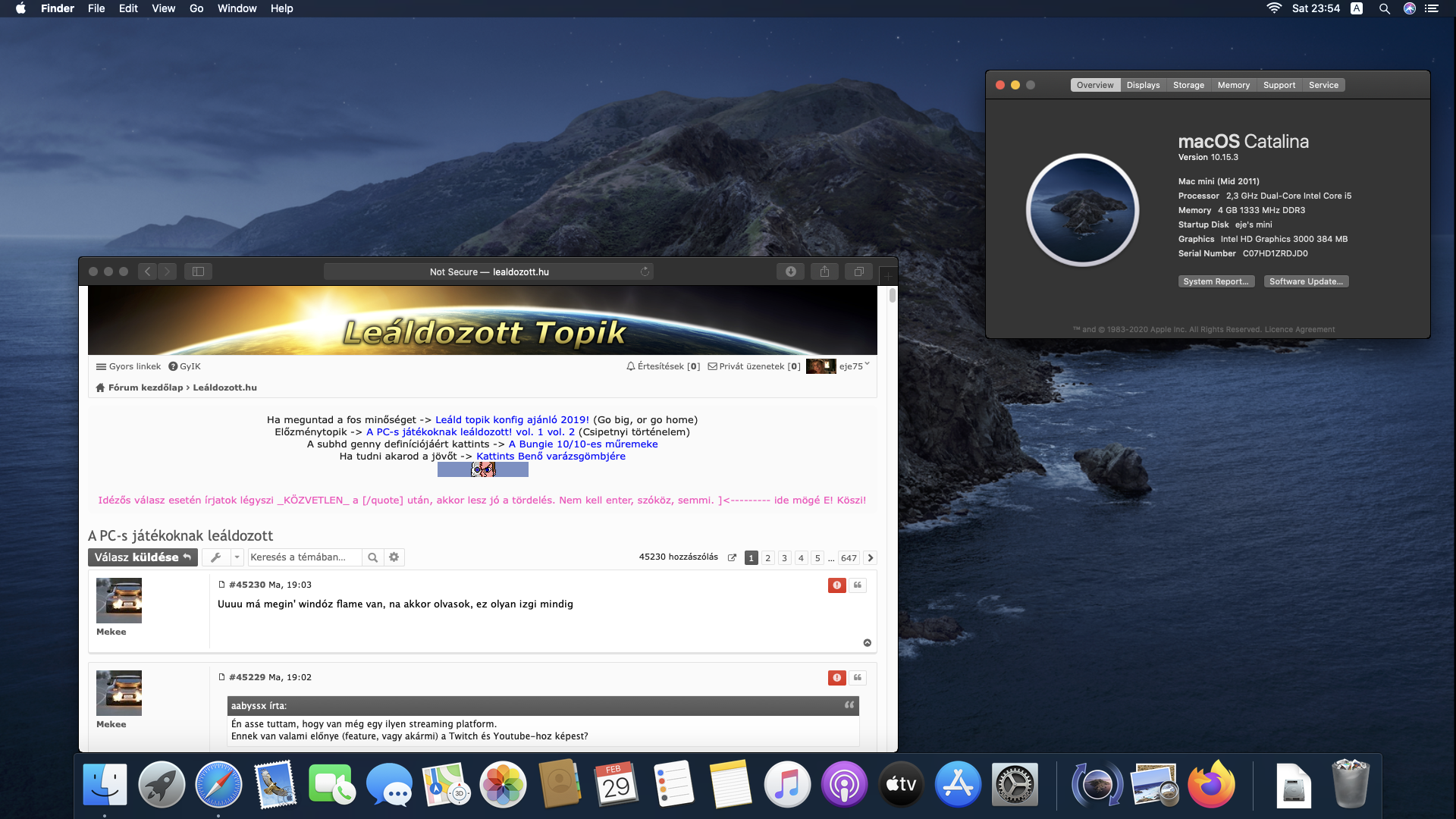
Task: Open Privát üzenetek inbox link
Action: coord(754,366)
